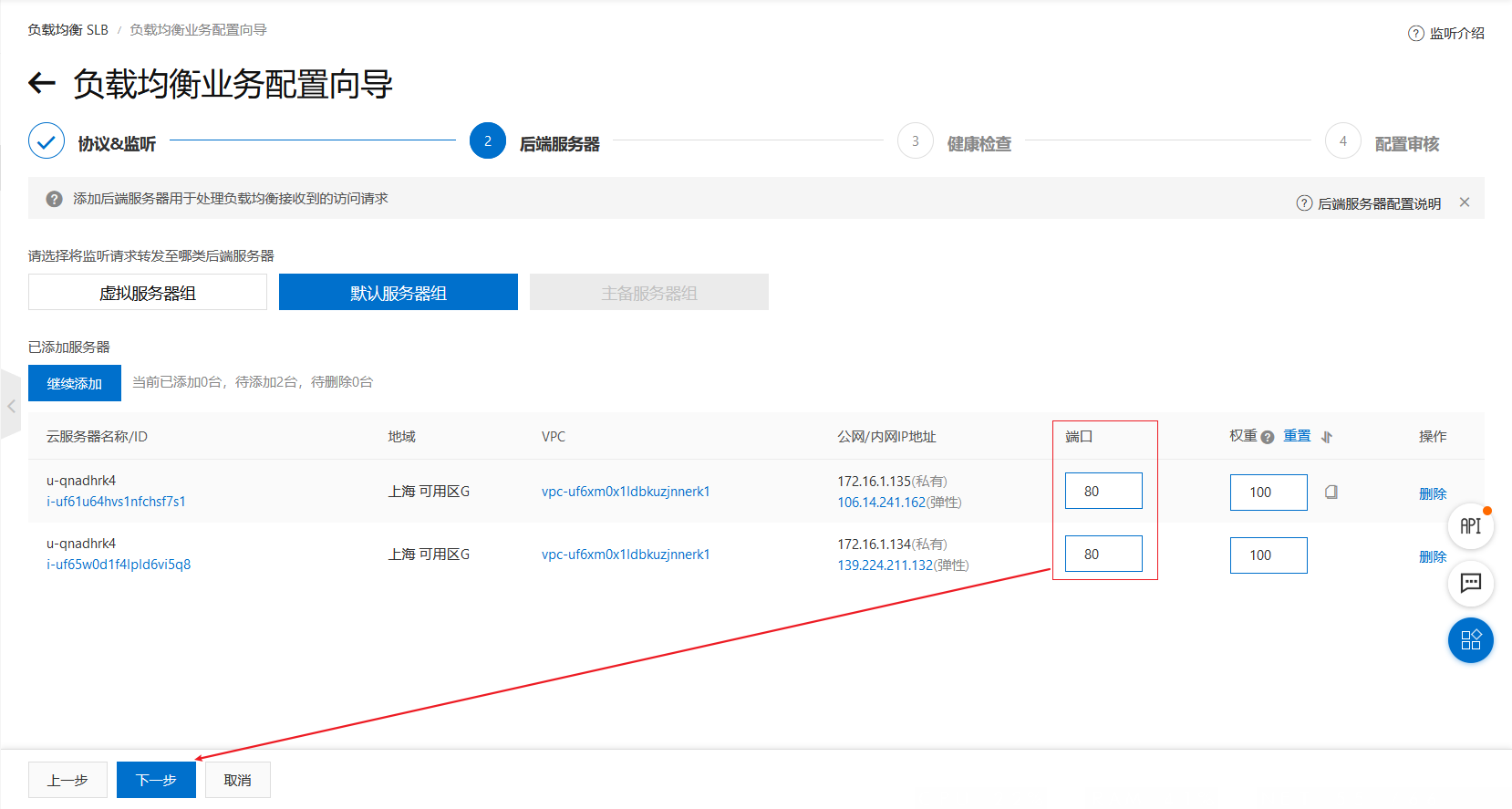Viewport: 1512px width, 809px height.
Task: Click info question-mark icon in banner
Action: pyautogui.click(x=55, y=199)
